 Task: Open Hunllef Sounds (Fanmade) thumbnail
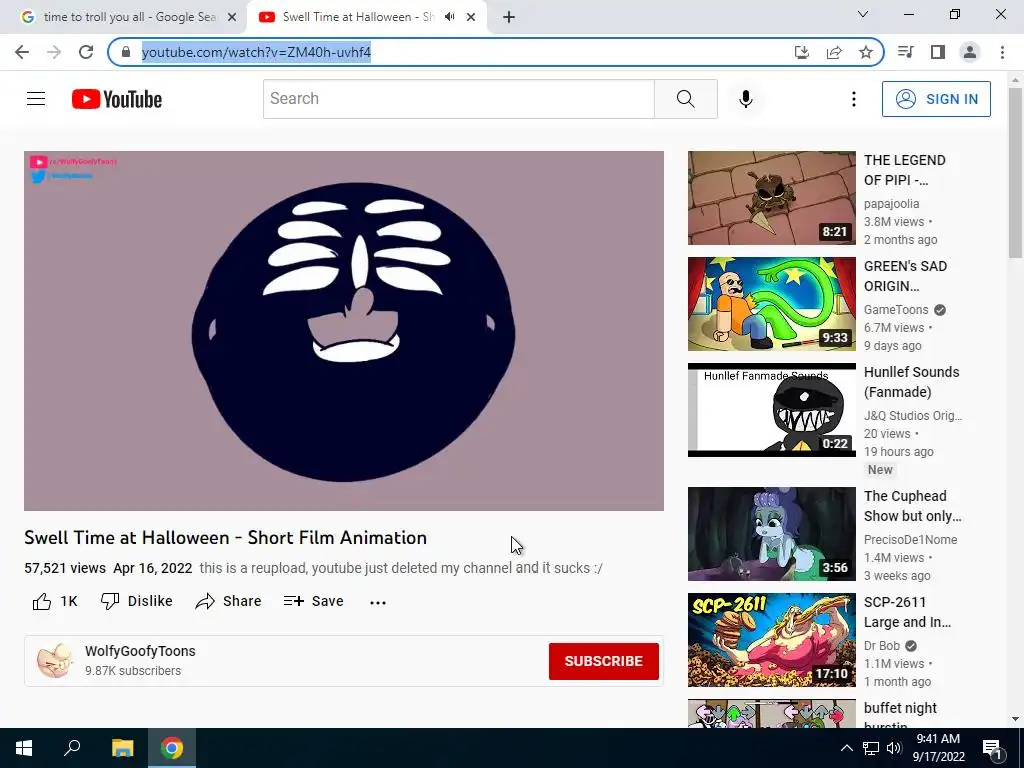[771, 409]
